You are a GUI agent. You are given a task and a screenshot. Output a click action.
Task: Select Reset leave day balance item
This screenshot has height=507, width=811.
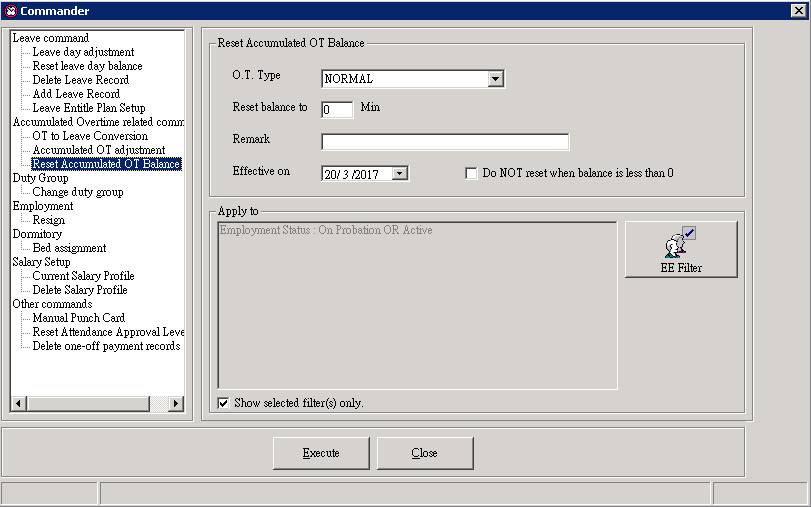[x=87, y=66]
